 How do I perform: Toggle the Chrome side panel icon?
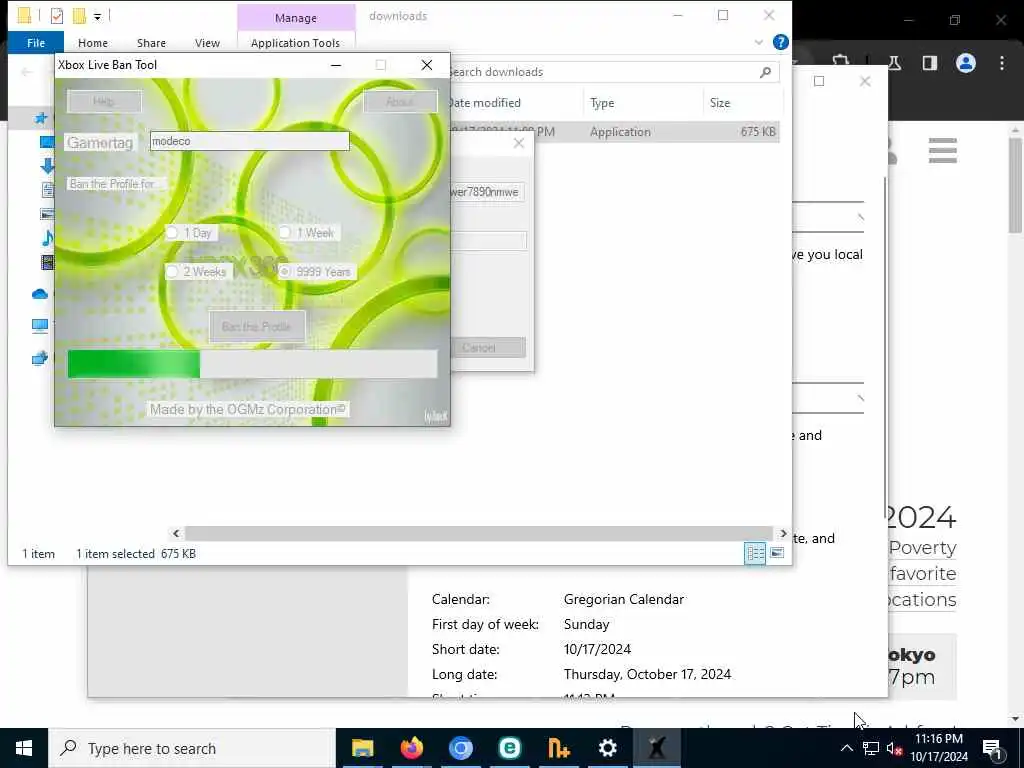click(x=930, y=63)
